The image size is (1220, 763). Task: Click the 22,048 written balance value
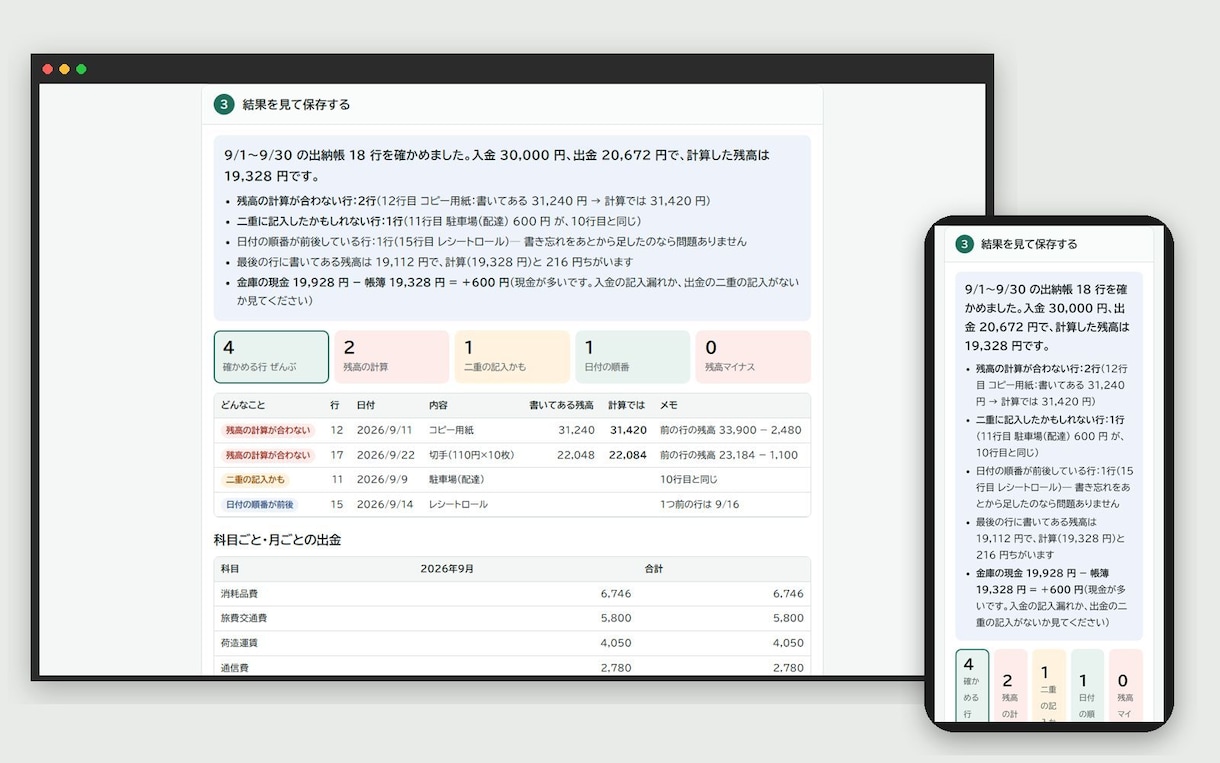coord(576,455)
